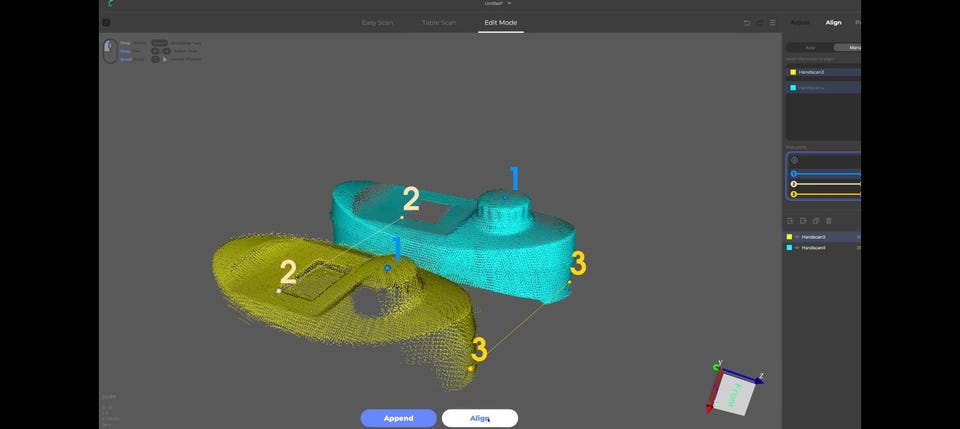
Task: Click the square icon left of the tabs
Action: pyautogui.click(x=106, y=23)
